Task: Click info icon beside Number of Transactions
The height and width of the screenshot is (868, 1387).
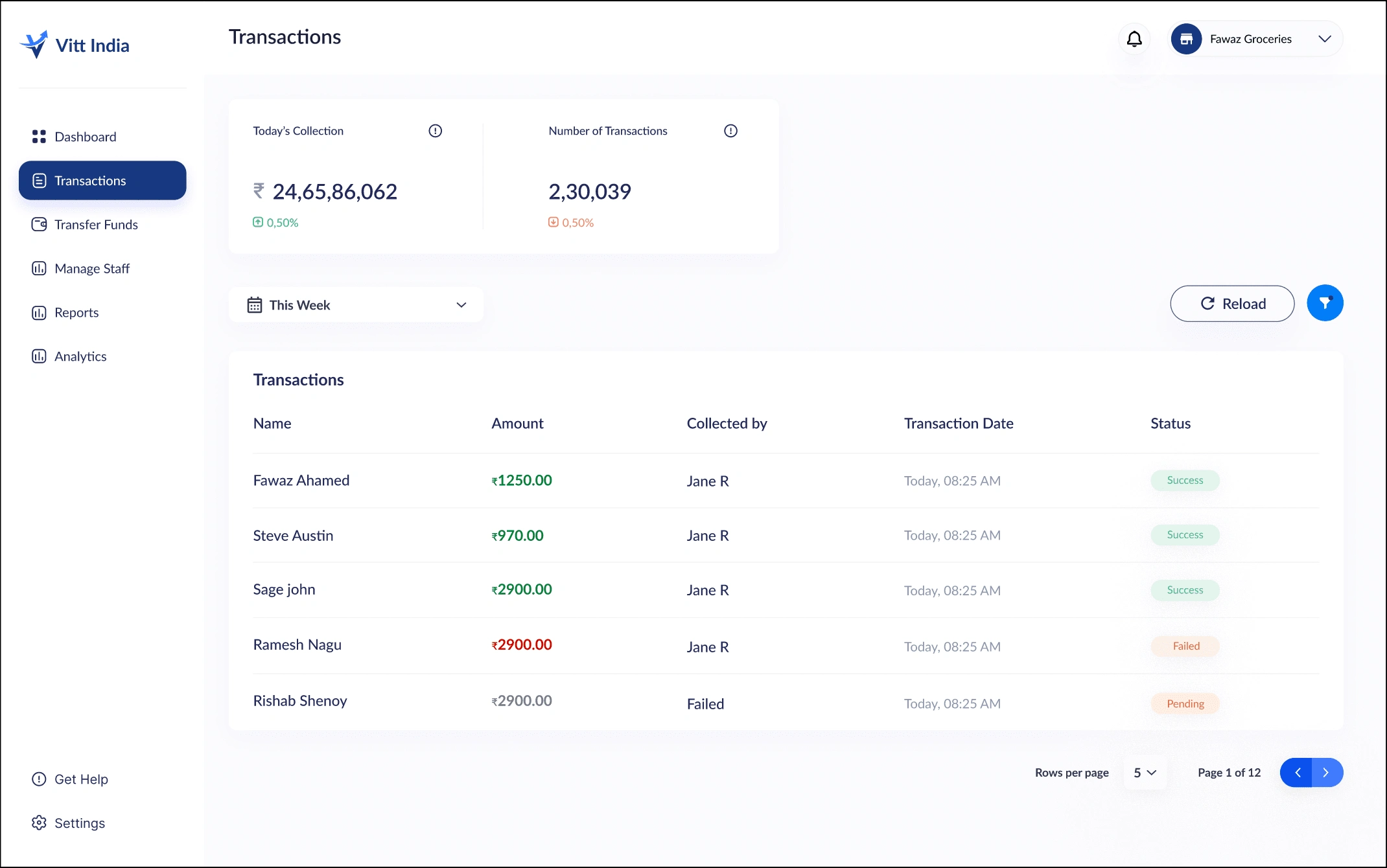Action: pyautogui.click(x=730, y=131)
